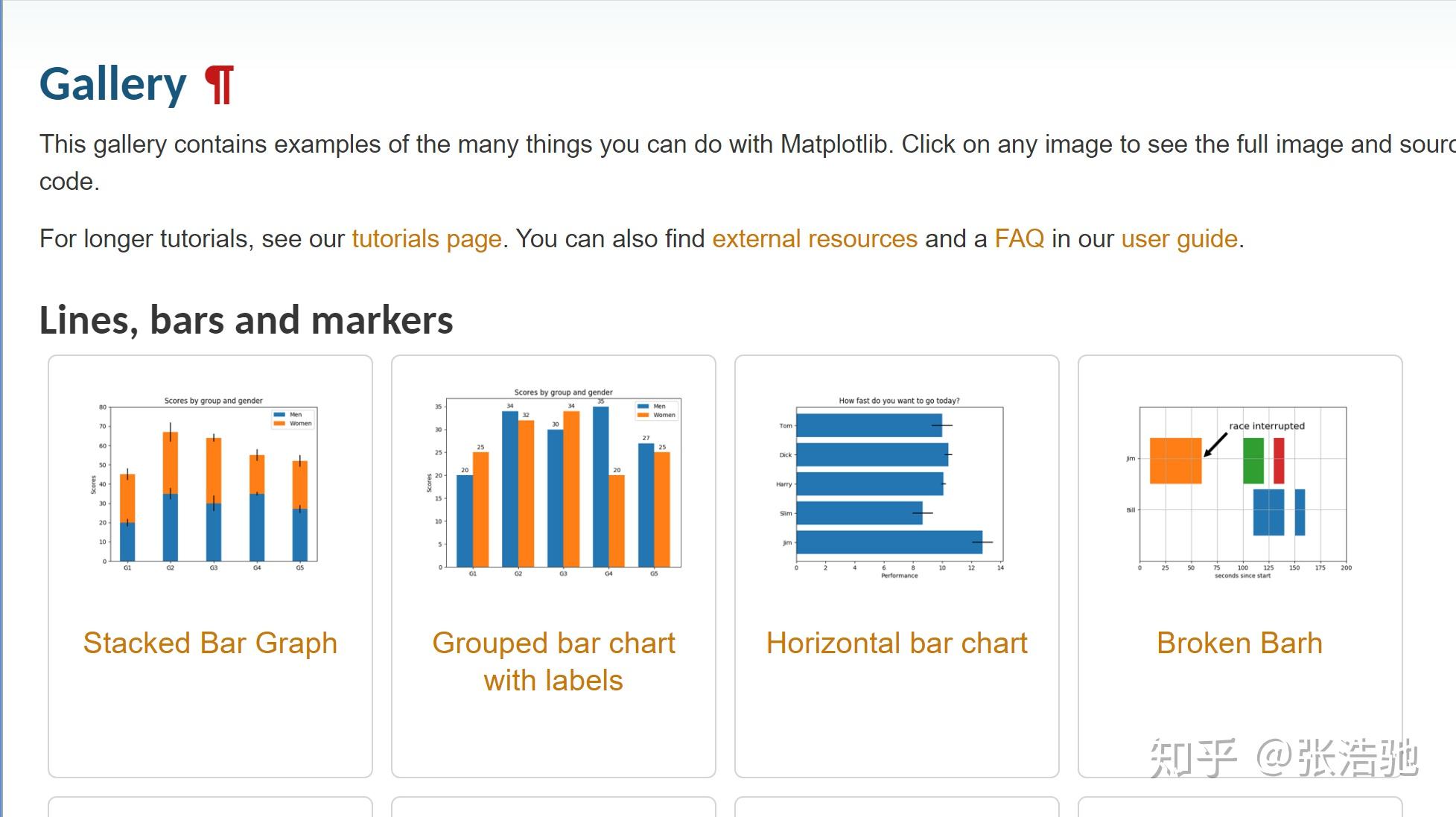Image resolution: width=1456 pixels, height=817 pixels.
Task: Go to the user guide link
Action: tap(1180, 239)
